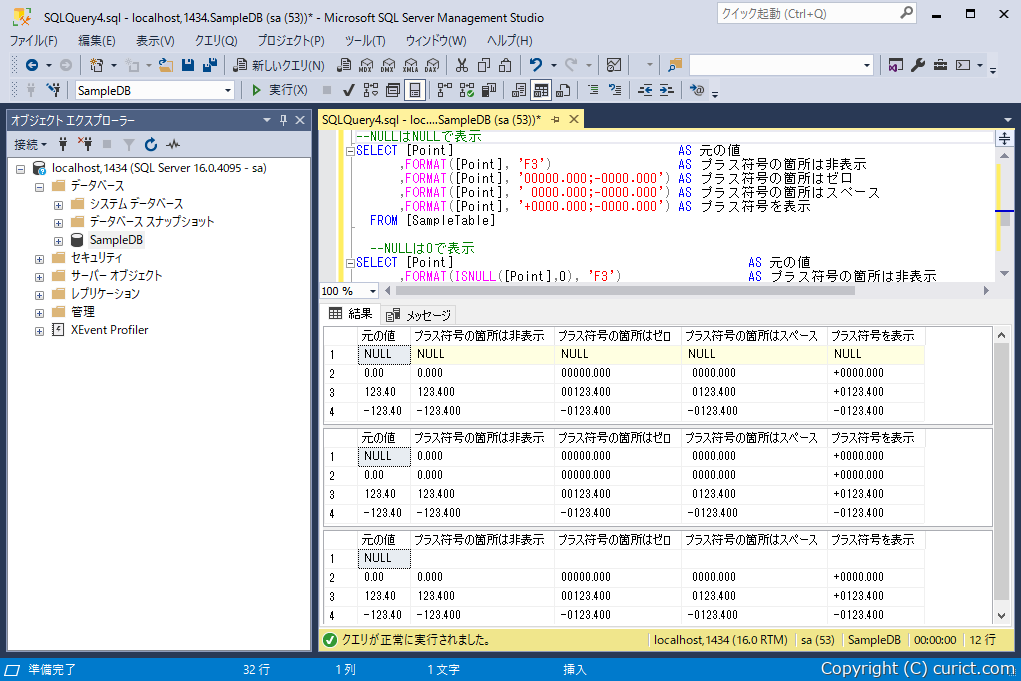1021x681 pixels.
Task: Switch to the メッセージ tab
Action: tap(419, 316)
